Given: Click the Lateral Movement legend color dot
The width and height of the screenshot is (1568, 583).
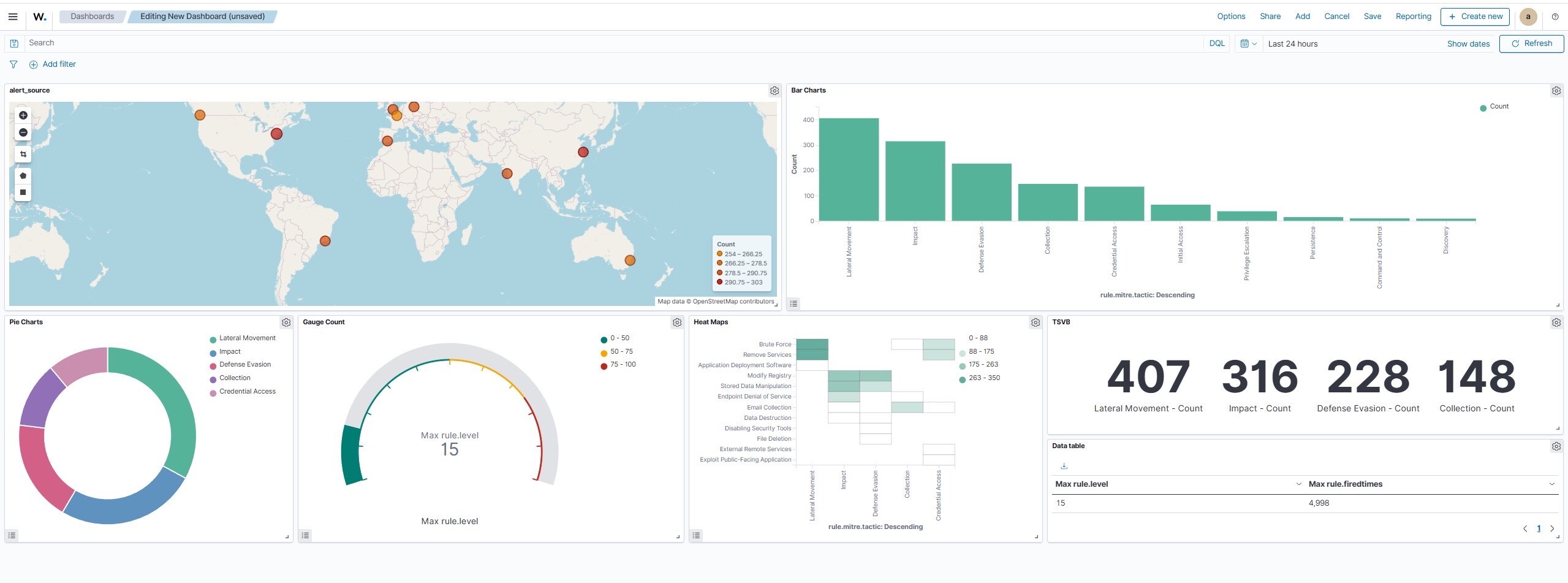Looking at the screenshot, I should pyautogui.click(x=213, y=339).
